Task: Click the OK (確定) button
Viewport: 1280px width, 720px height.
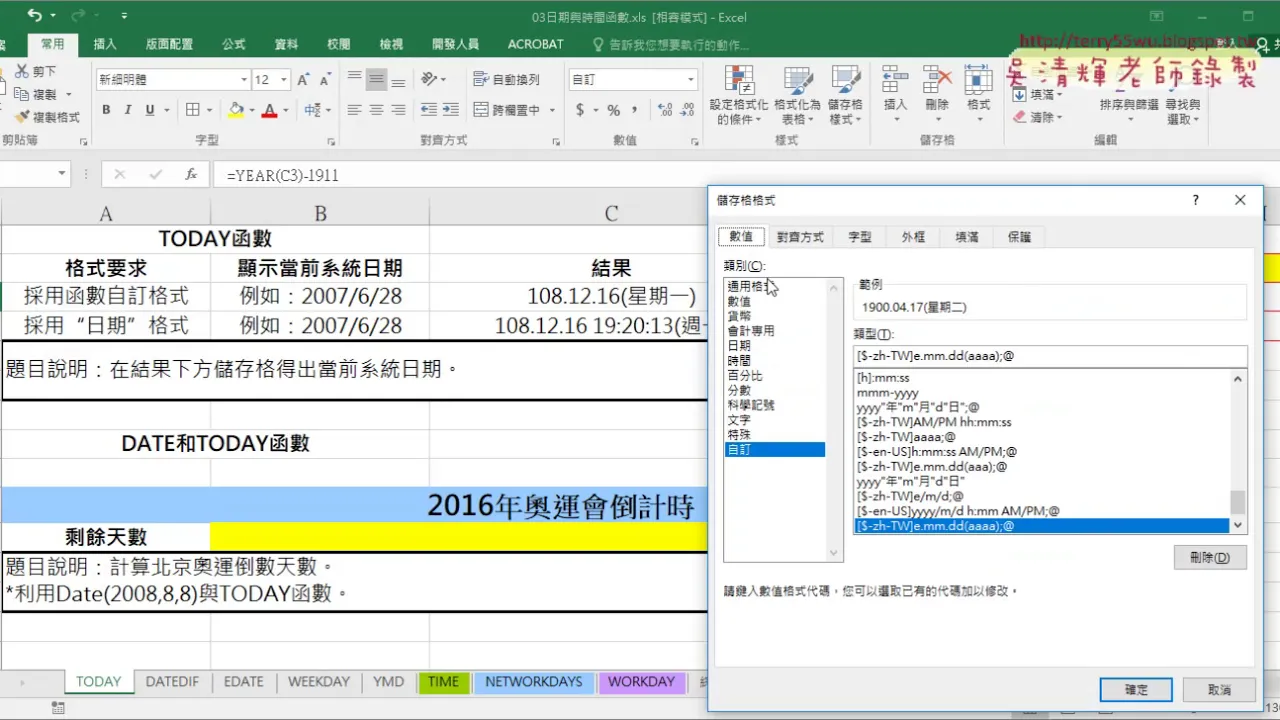Action: point(1136,690)
